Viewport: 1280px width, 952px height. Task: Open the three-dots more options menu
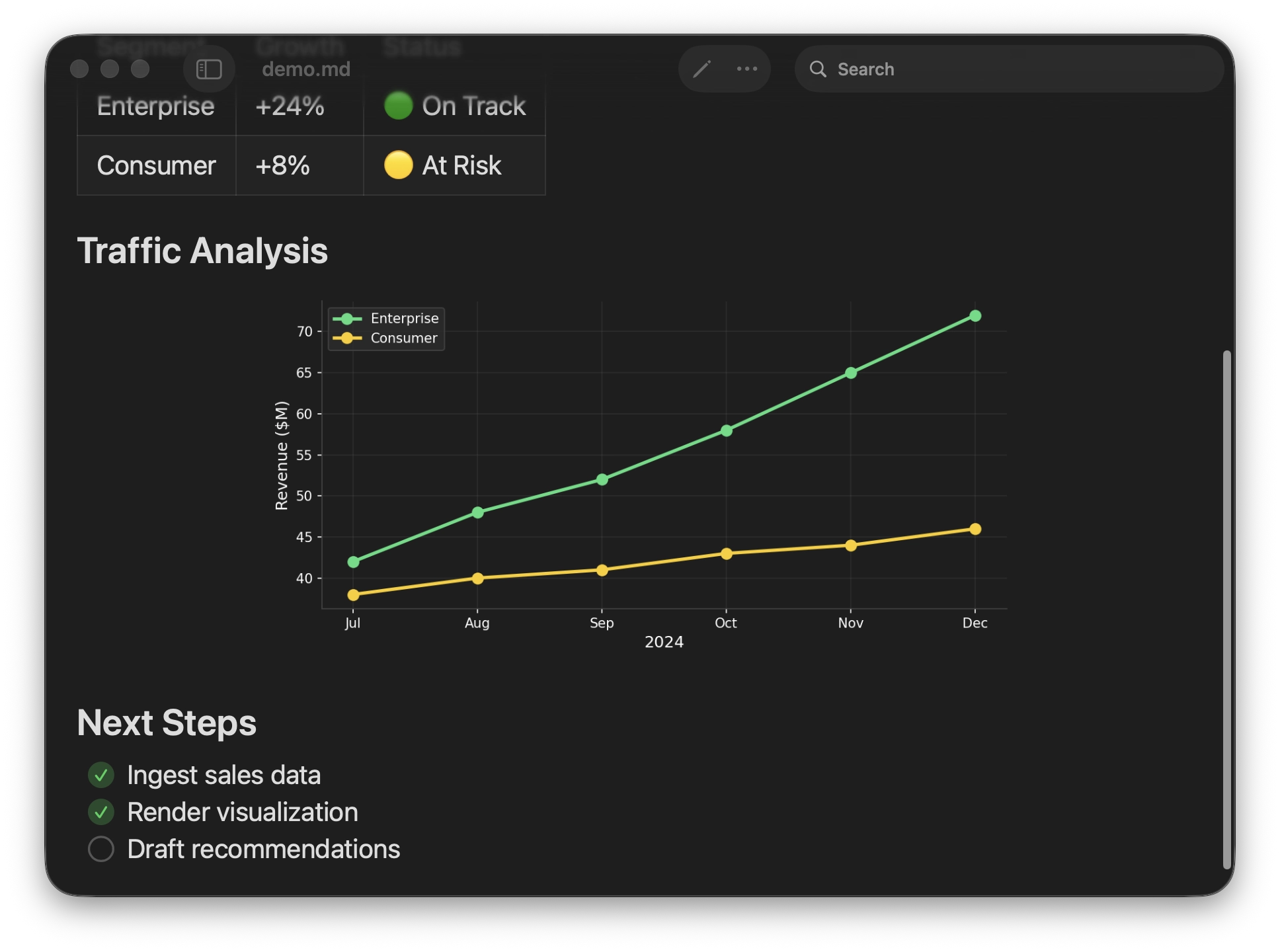747,69
